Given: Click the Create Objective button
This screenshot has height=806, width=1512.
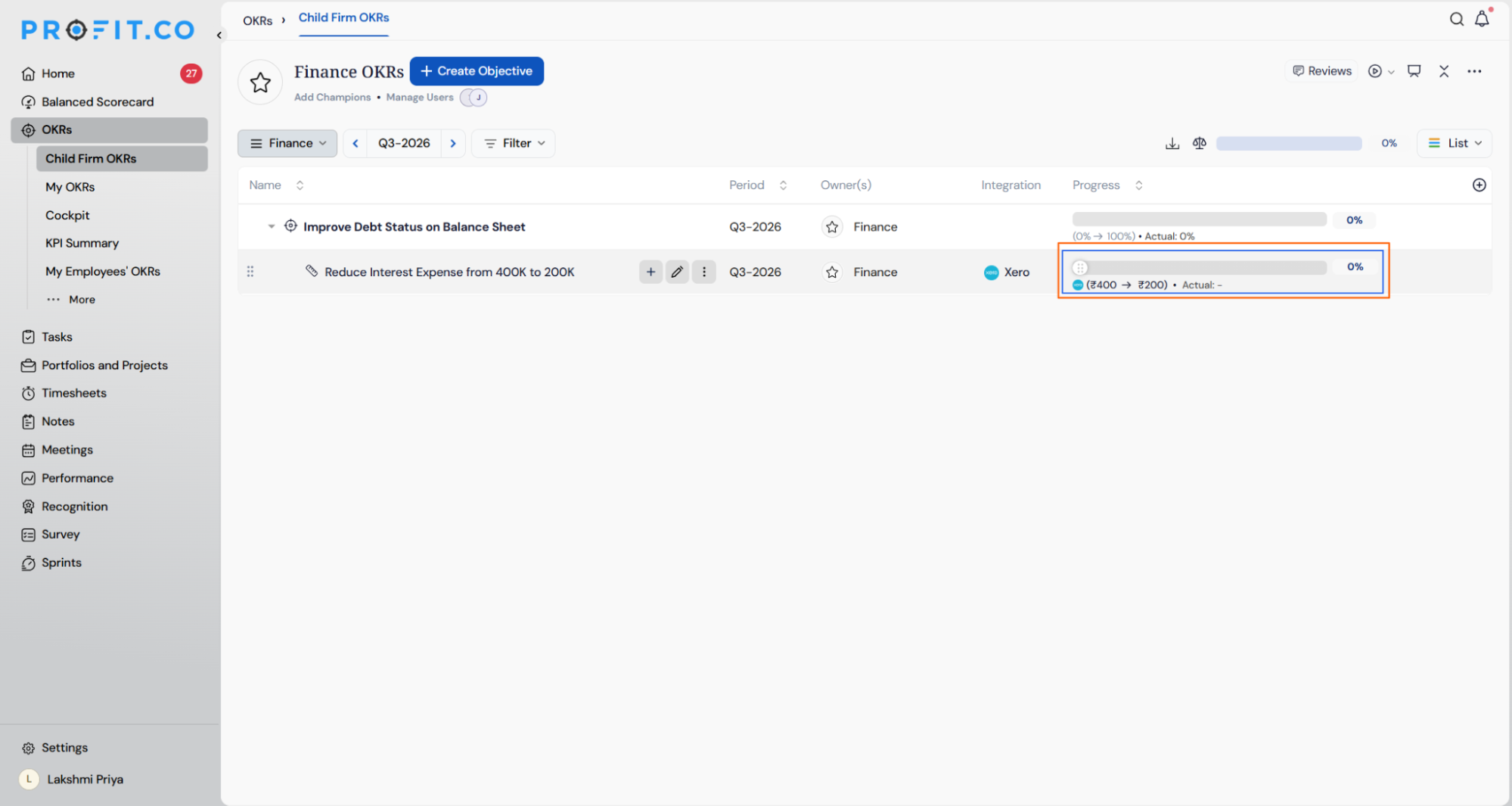Looking at the screenshot, I should (477, 71).
